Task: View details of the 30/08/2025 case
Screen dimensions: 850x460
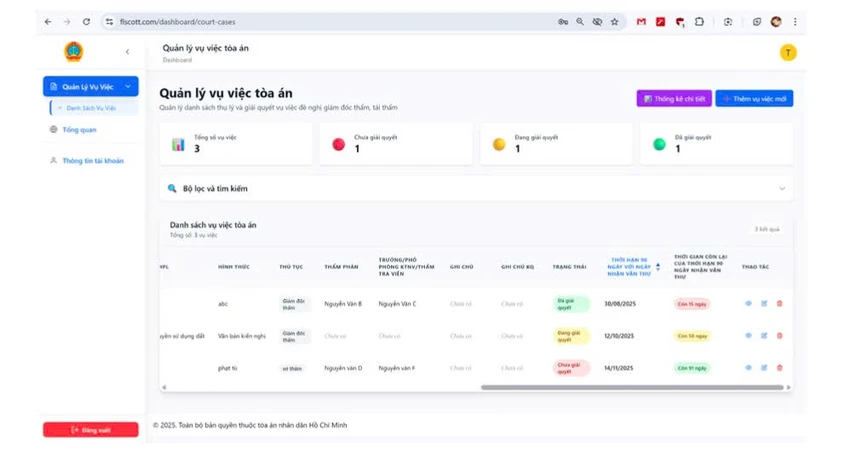Action: point(748,303)
